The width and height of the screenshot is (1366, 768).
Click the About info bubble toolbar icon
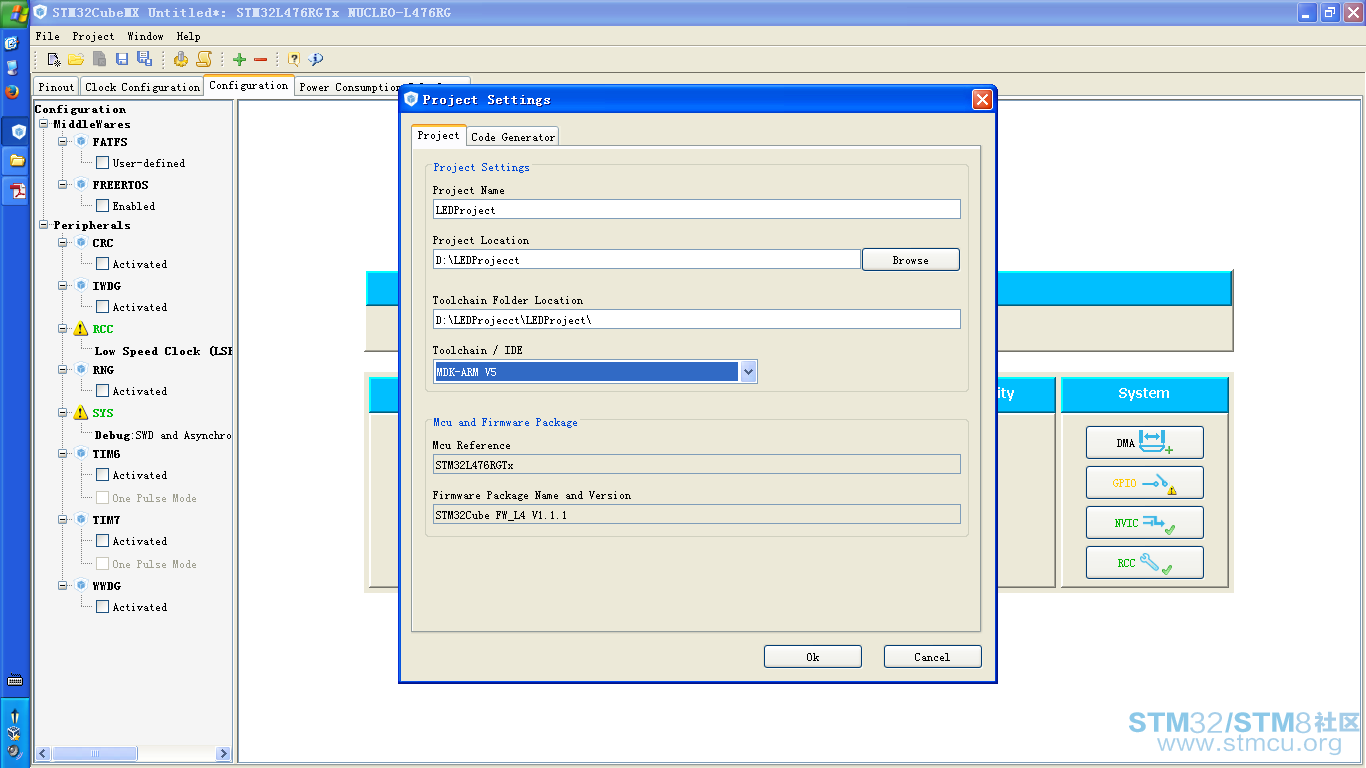pyautogui.click(x=316, y=59)
